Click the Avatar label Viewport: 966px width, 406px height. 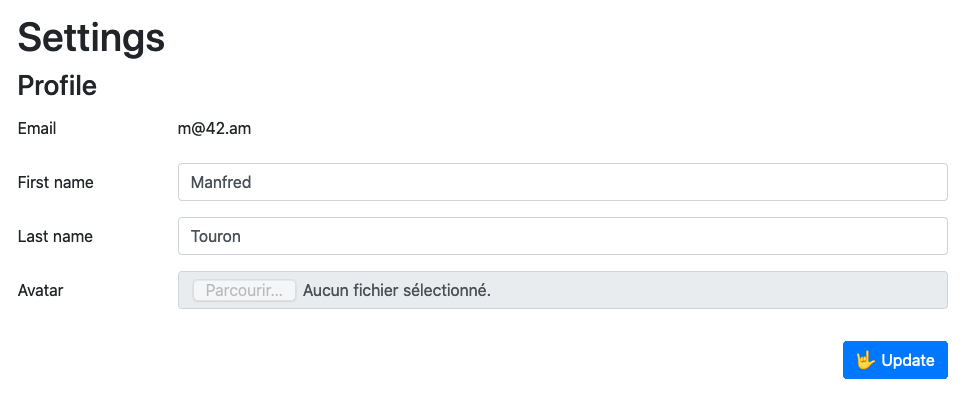click(x=41, y=291)
